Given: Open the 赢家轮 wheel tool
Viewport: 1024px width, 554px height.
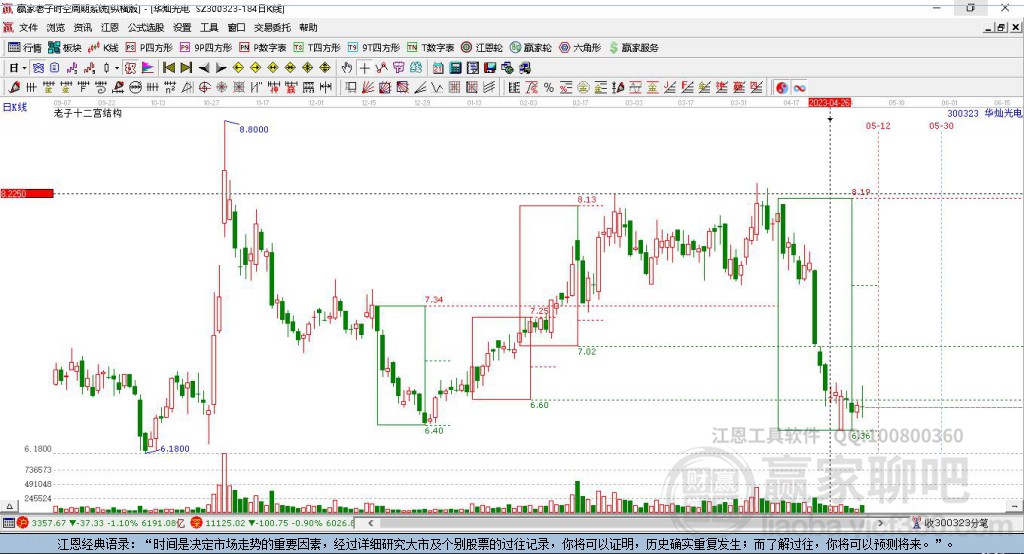Looking at the screenshot, I should point(531,47).
